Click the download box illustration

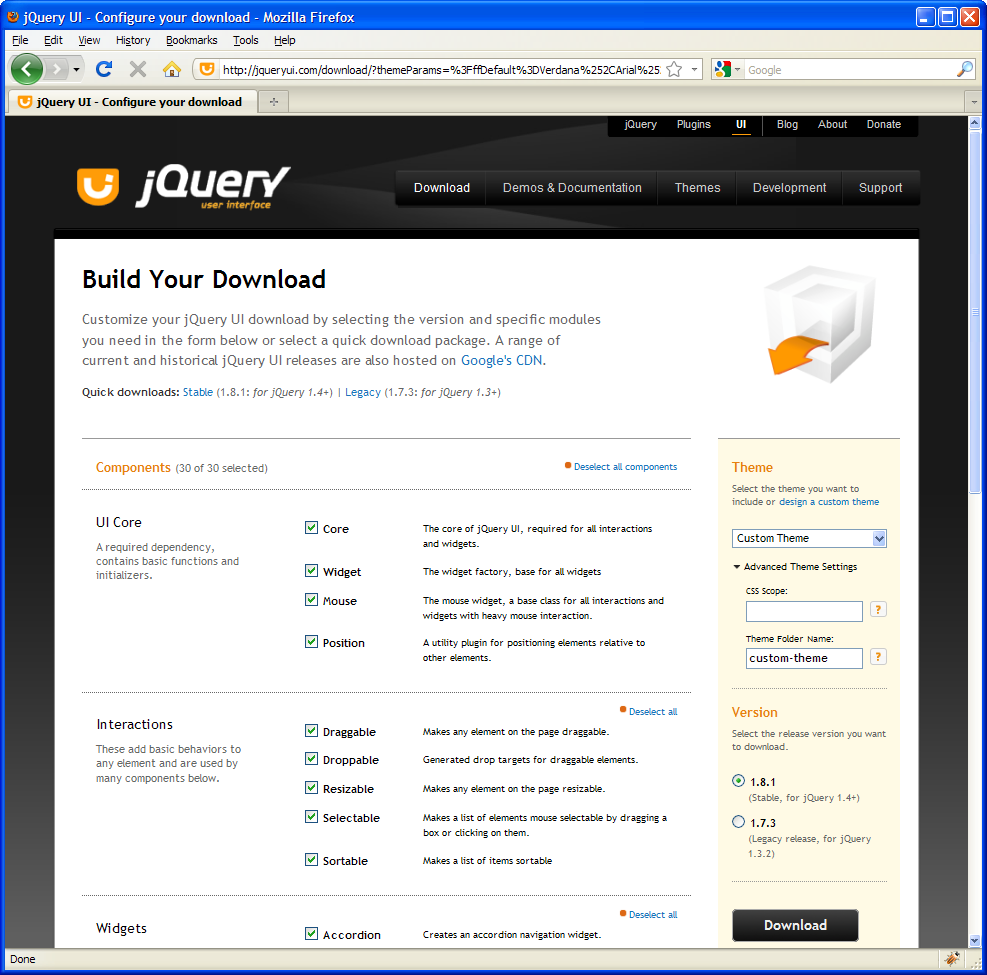(x=821, y=324)
